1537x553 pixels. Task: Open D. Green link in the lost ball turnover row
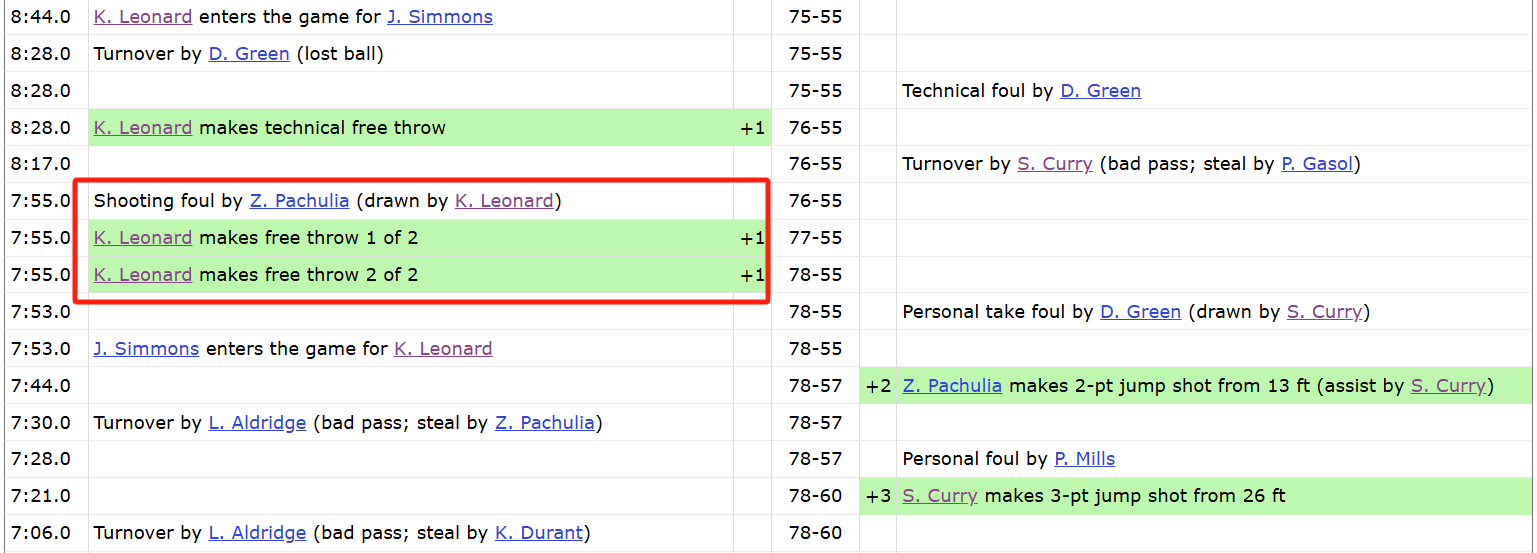249,54
